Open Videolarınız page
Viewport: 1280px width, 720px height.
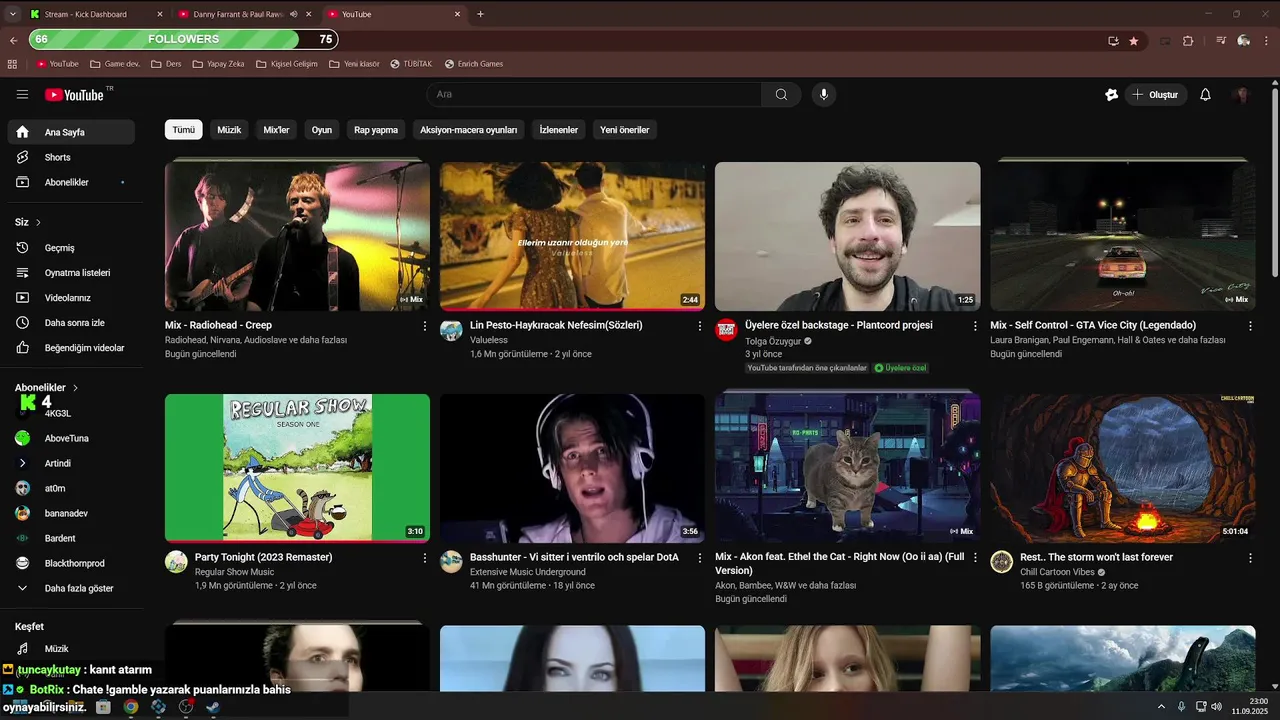70,298
